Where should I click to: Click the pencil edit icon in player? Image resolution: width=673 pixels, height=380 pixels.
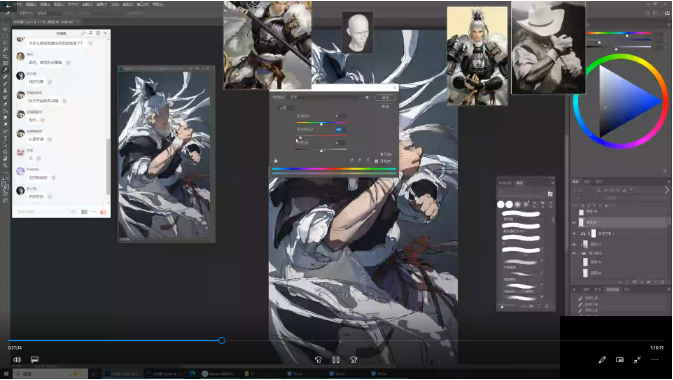(602, 360)
